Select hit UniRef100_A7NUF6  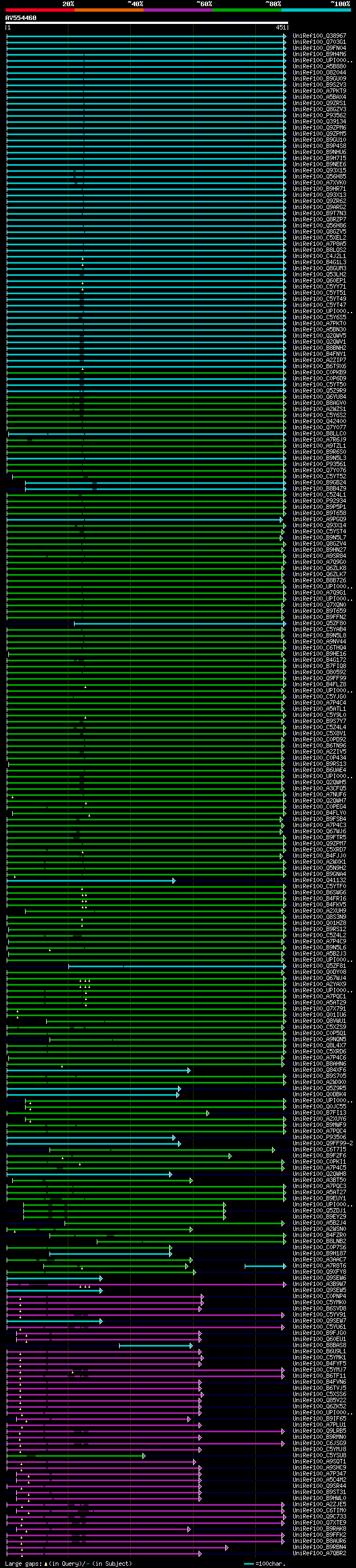pyautogui.click(x=319, y=795)
